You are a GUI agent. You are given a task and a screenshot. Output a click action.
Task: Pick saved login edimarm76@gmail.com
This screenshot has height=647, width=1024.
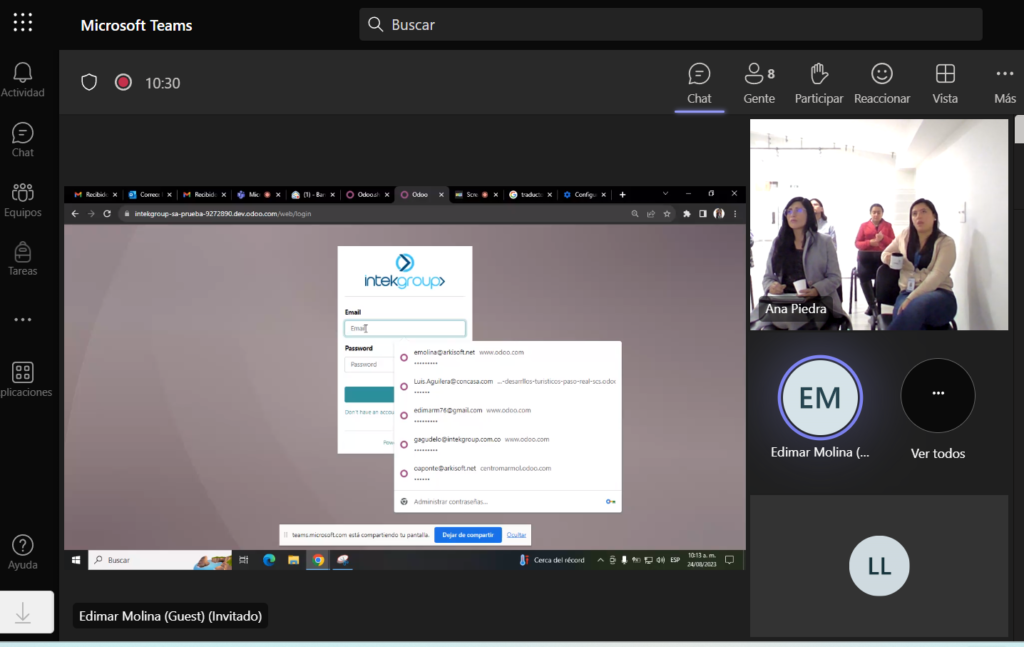click(x=507, y=415)
